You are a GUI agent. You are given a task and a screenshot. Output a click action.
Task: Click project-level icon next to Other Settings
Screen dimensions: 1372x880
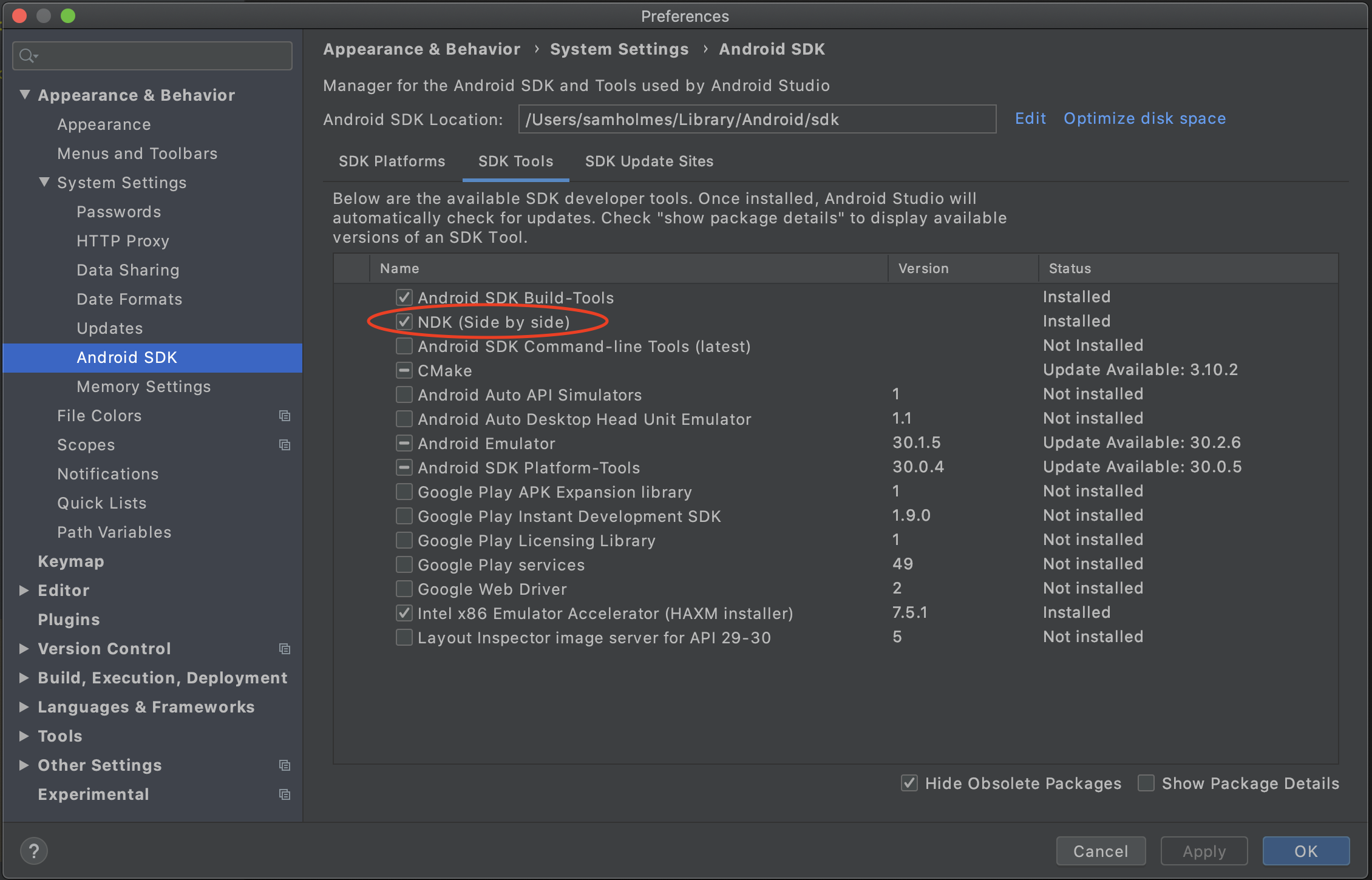[x=284, y=765]
